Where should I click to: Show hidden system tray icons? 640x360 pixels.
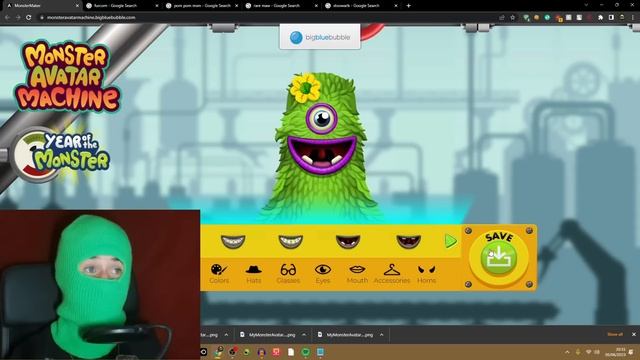tap(567, 352)
